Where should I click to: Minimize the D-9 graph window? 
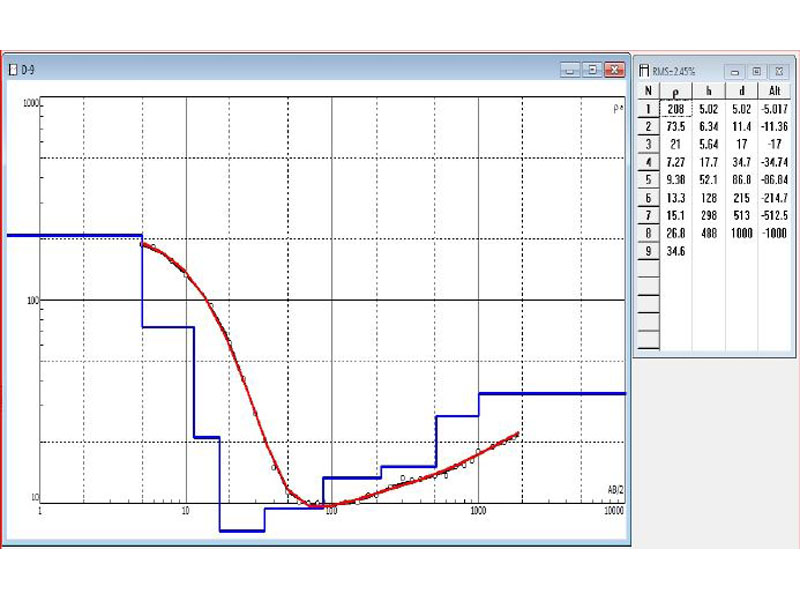pyautogui.click(x=569, y=70)
